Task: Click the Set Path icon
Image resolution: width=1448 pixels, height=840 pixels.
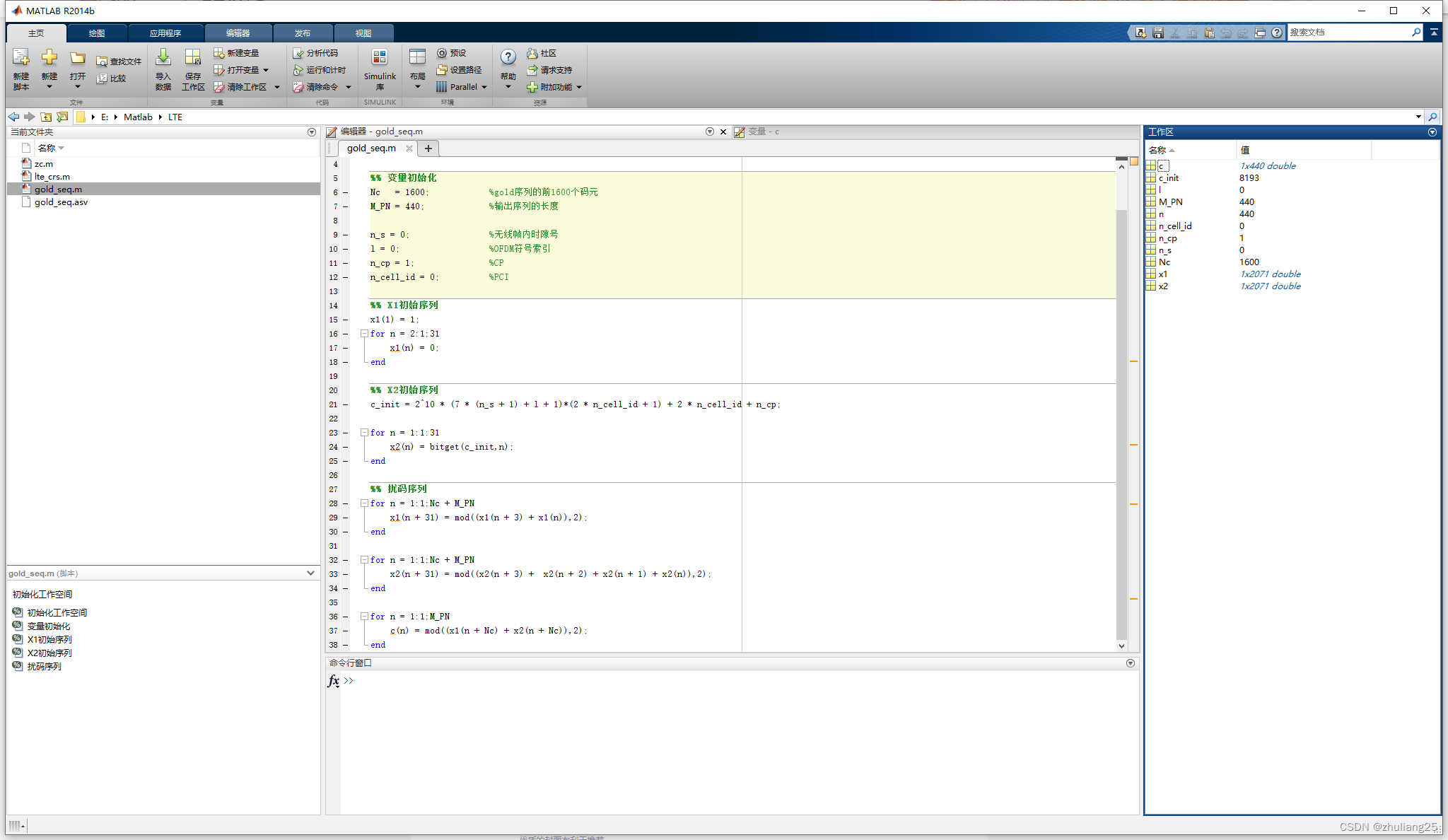Action: coord(442,70)
